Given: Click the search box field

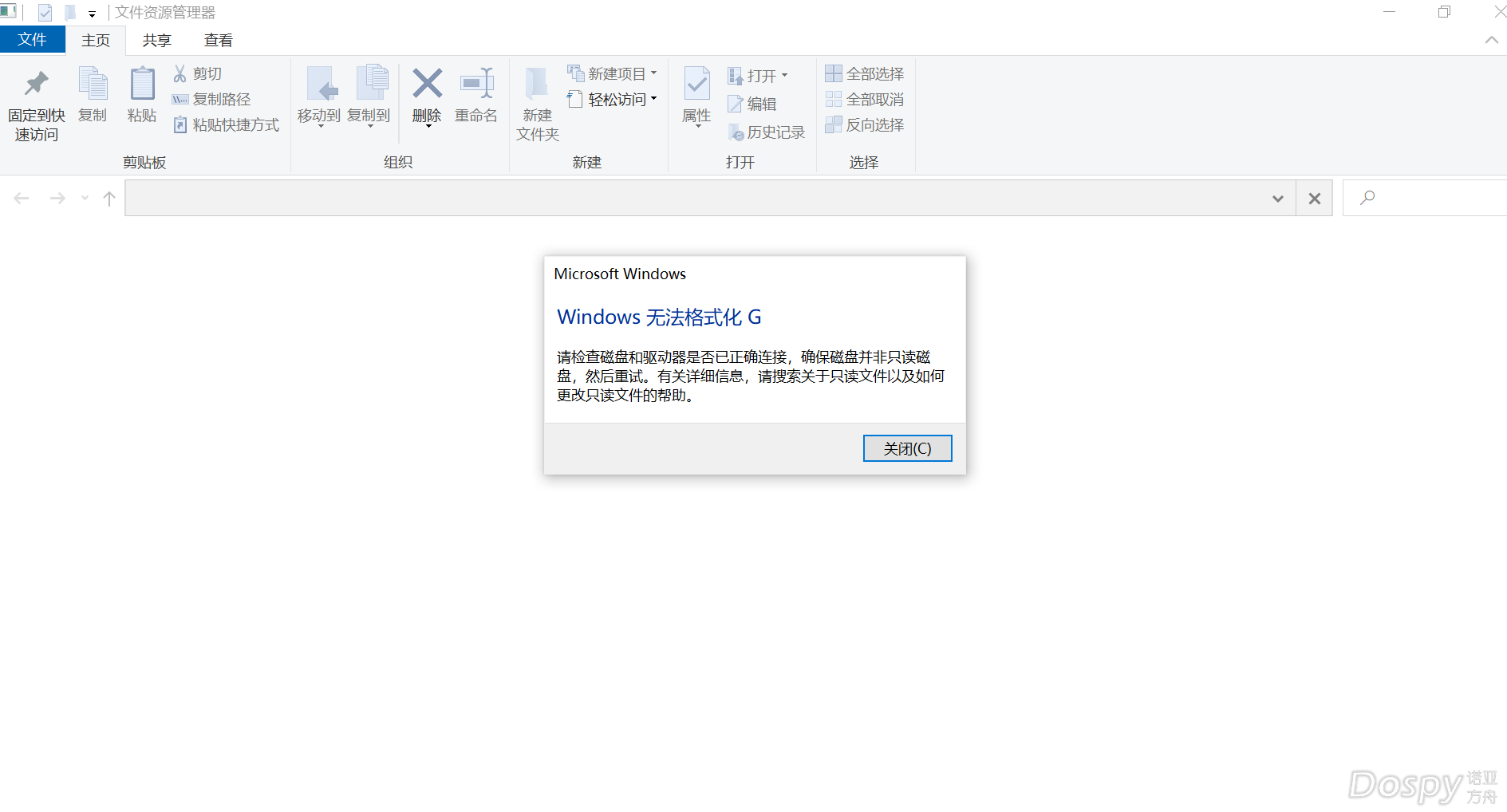Looking at the screenshot, I should 1425,198.
